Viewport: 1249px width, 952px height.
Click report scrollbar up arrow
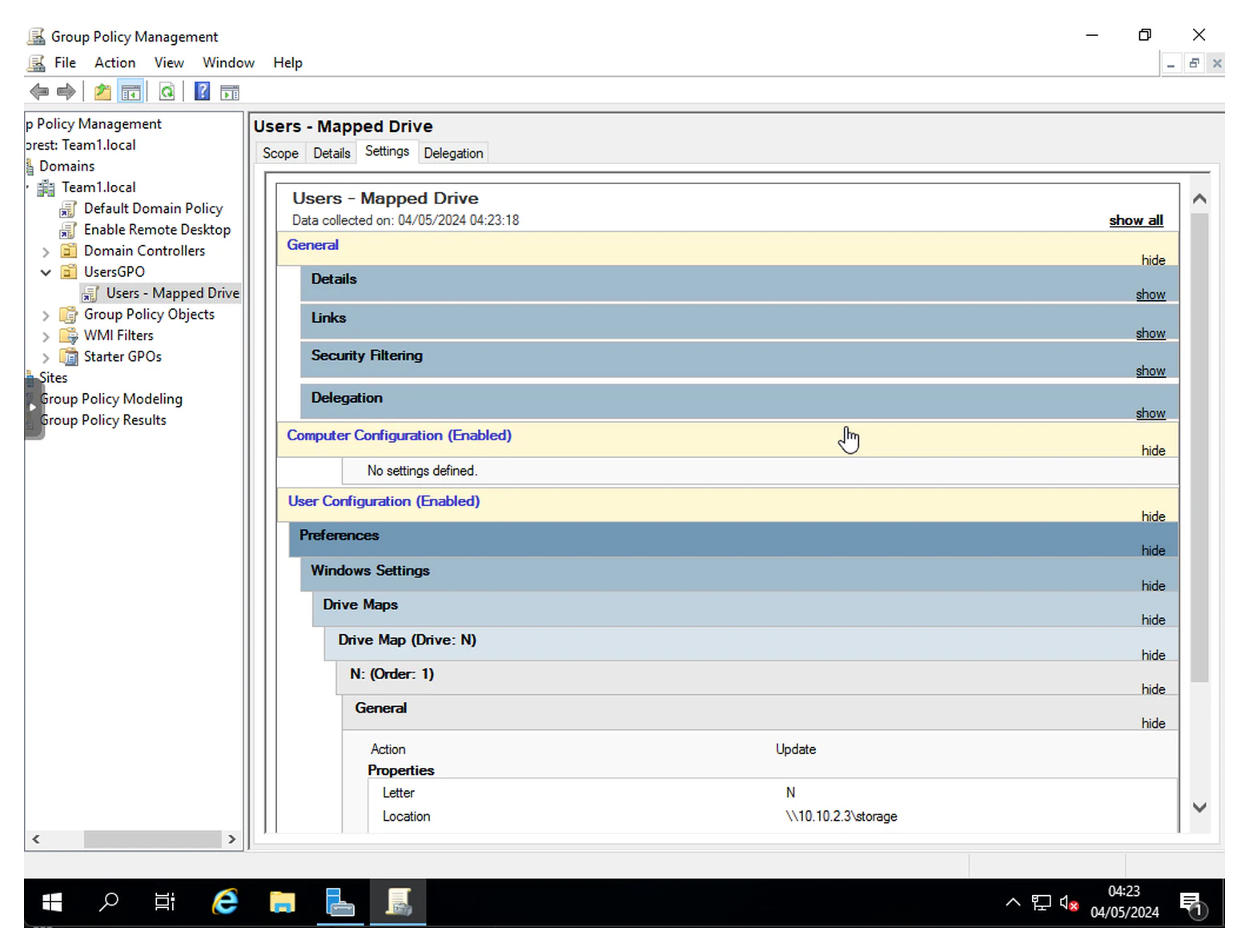point(1199,199)
